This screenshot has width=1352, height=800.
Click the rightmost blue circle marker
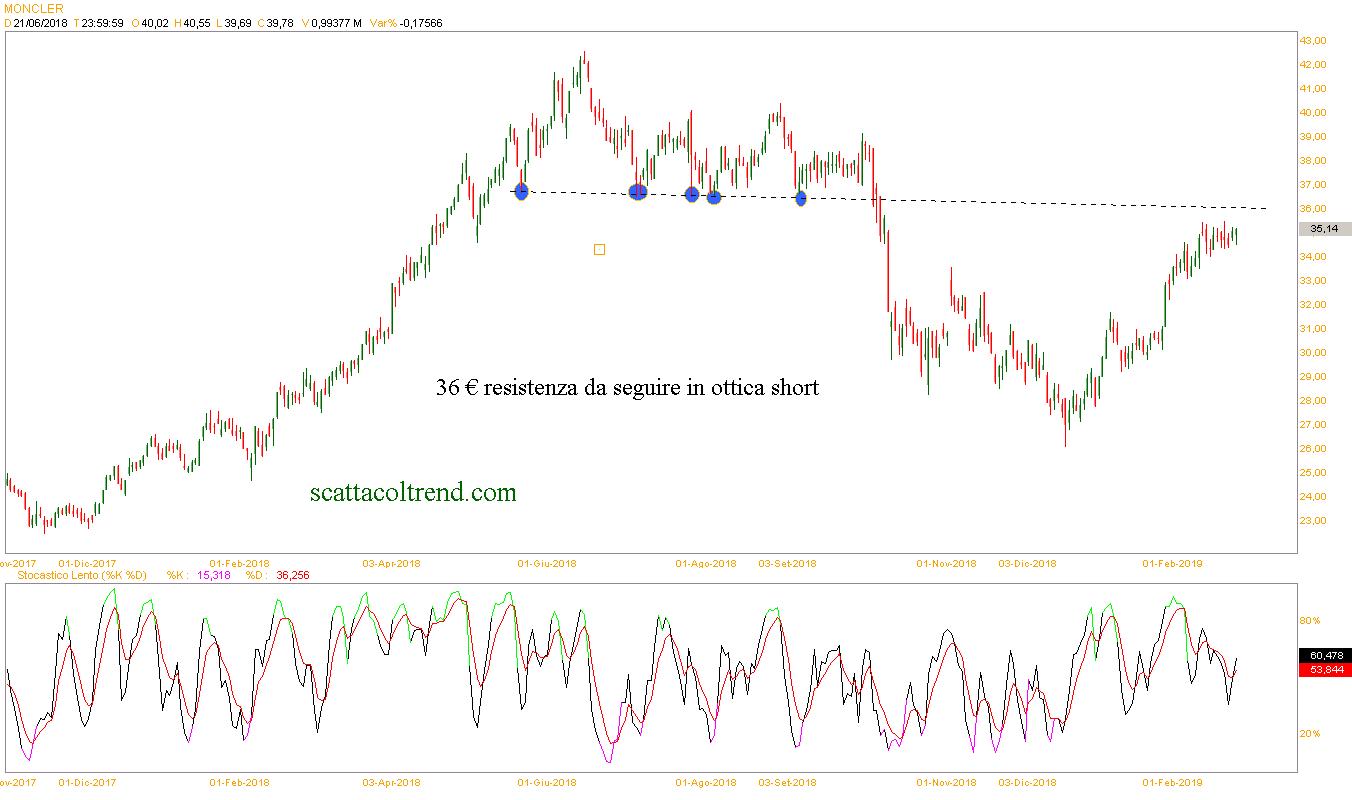click(x=801, y=198)
